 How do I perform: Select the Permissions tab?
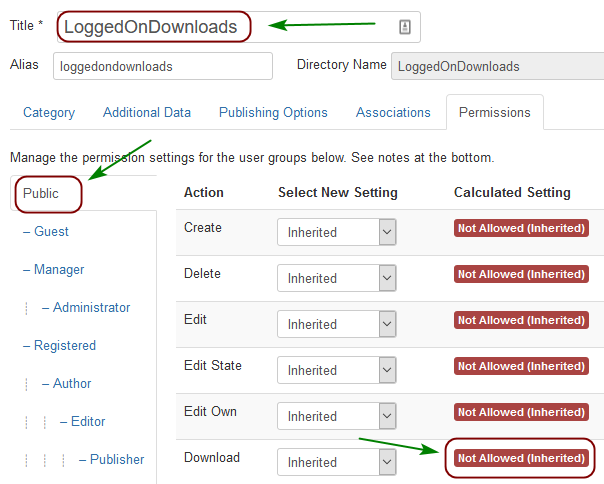[x=495, y=113]
